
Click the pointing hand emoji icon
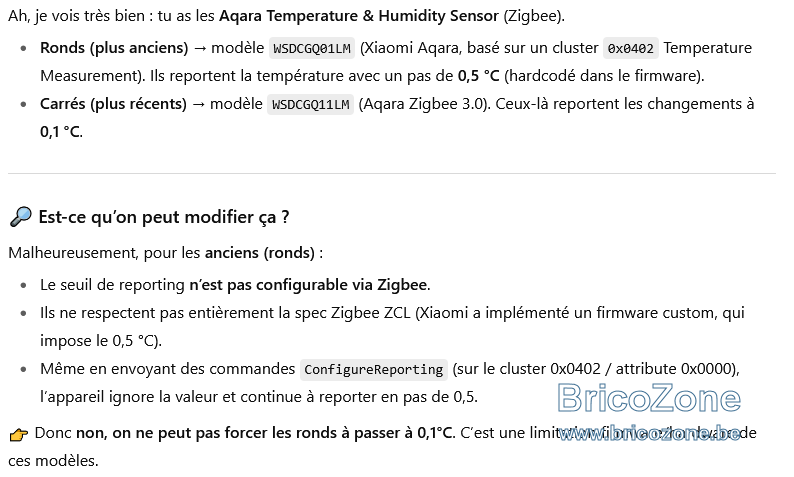[19, 434]
